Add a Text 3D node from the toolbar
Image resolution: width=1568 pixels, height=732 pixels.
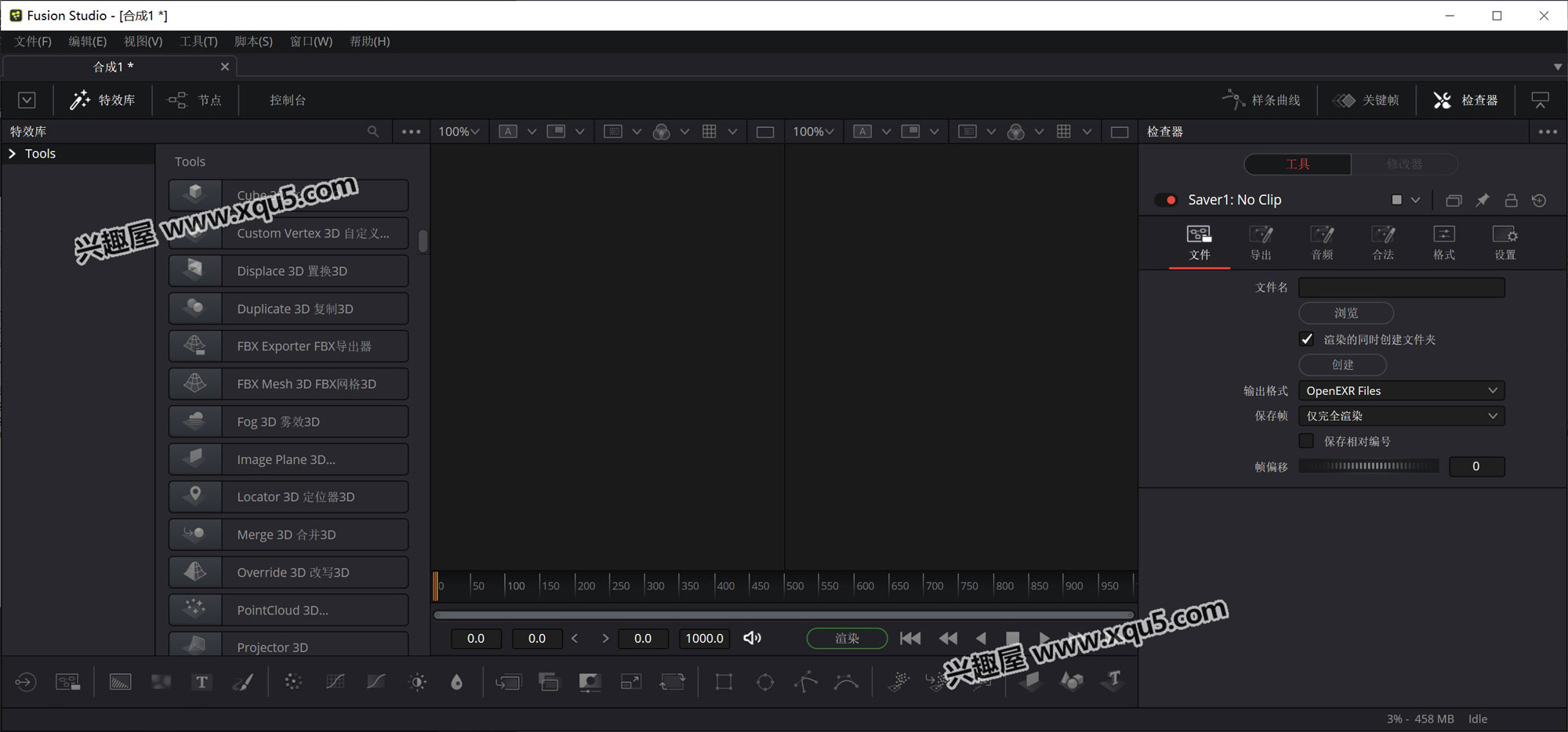tap(1113, 680)
